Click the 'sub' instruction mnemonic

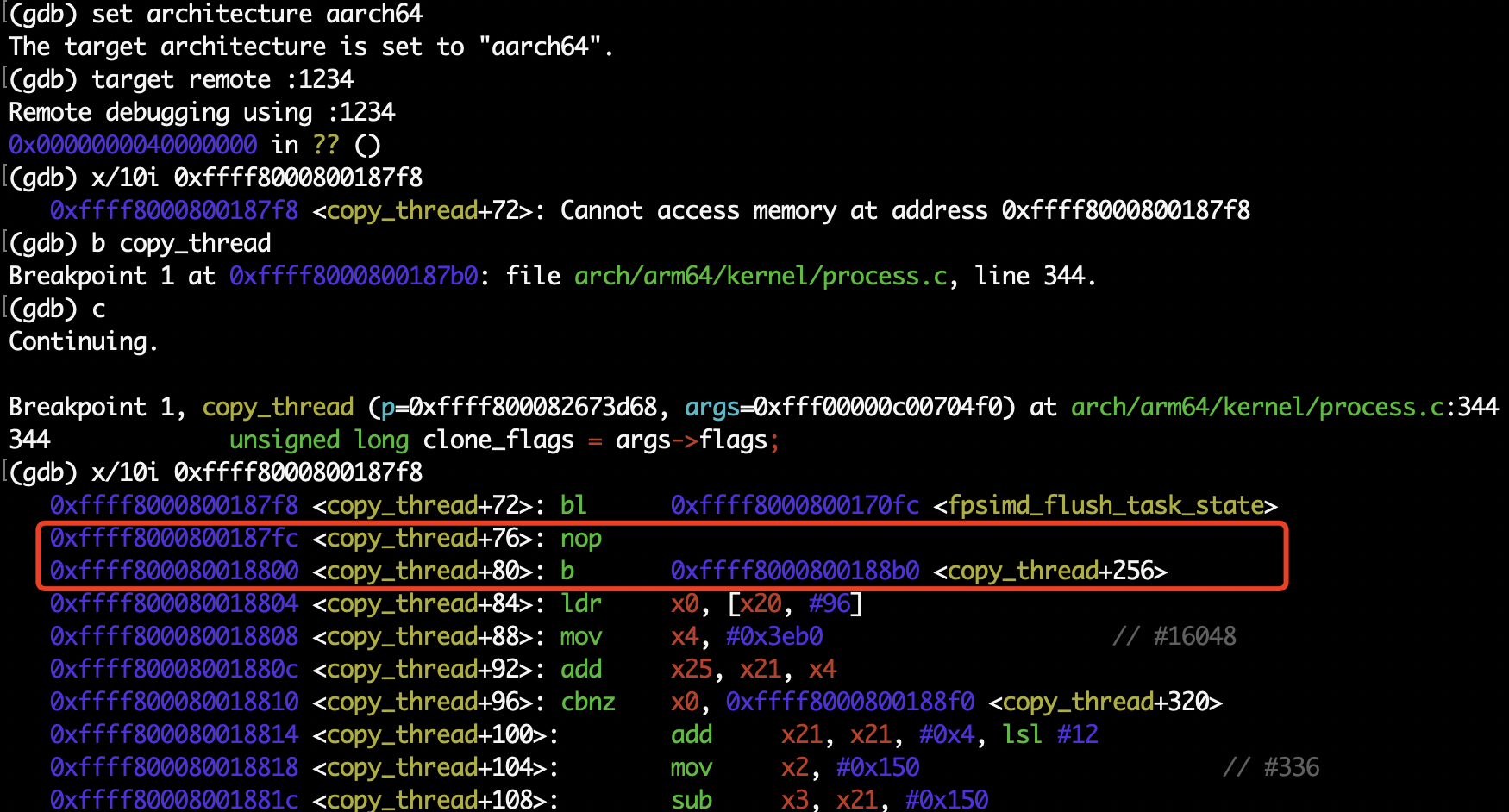[x=692, y=800]
